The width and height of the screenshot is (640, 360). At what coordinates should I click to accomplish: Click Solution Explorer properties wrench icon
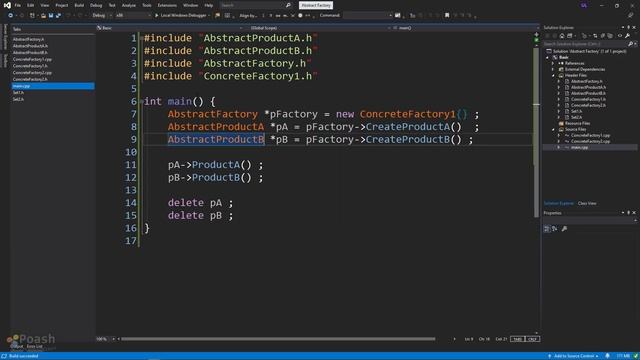[627, 36]
